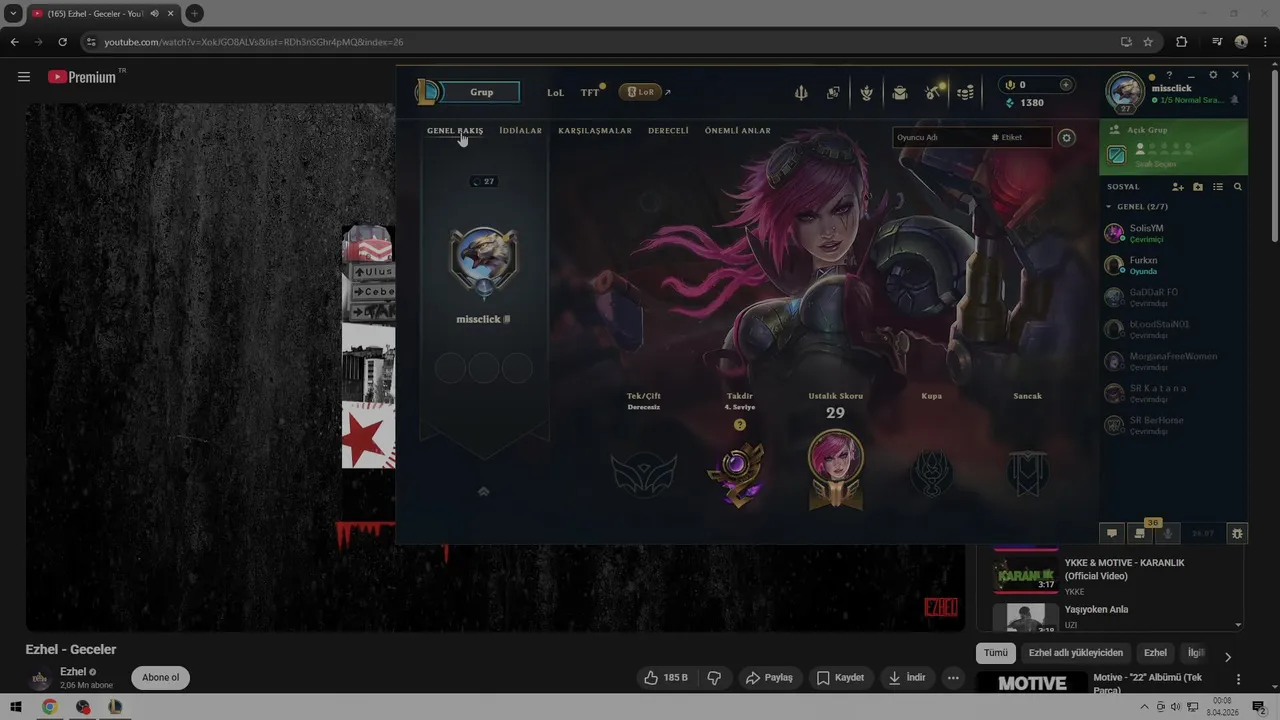Screen dimensions: 1280x720
Task: Open YouTube hamburger guide menu
Action: pyautogui.click(x=24, y=77)
